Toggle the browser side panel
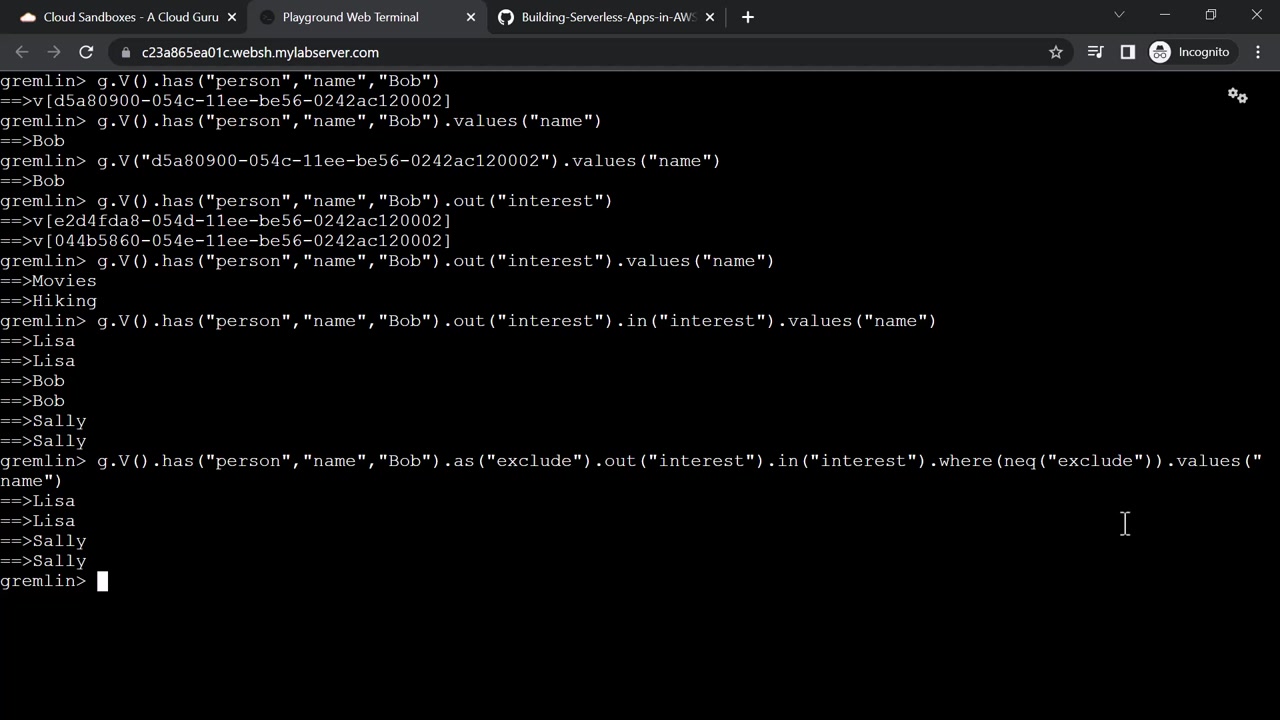This screenshot has height=720, width=1280. (1127, 52)
